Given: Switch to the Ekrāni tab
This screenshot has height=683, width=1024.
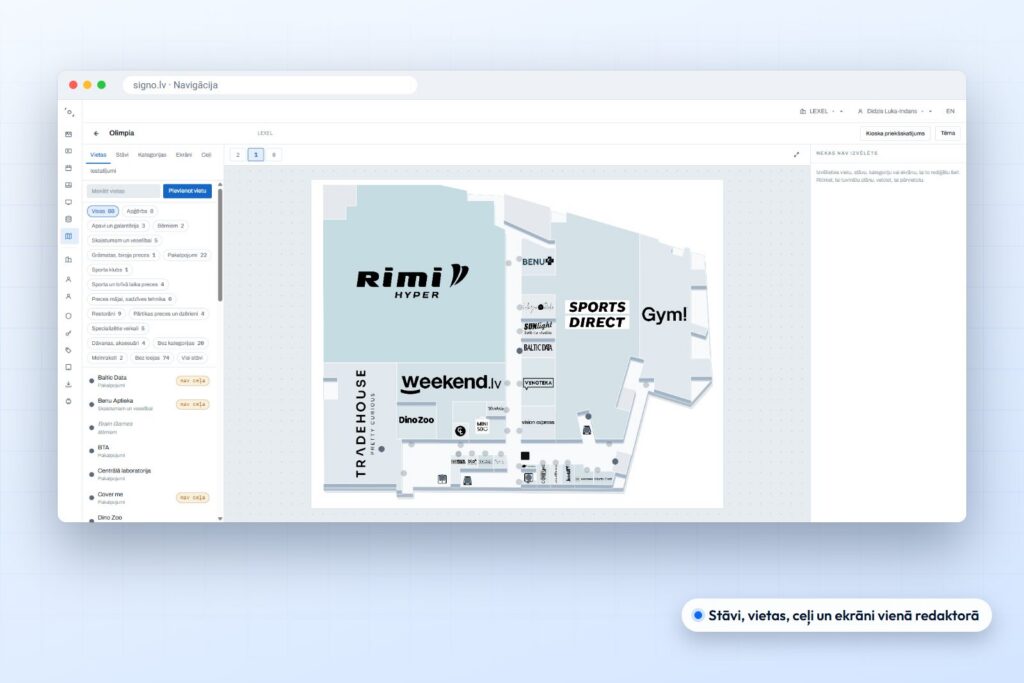Looking at the screenshot, I should [184, 155].
